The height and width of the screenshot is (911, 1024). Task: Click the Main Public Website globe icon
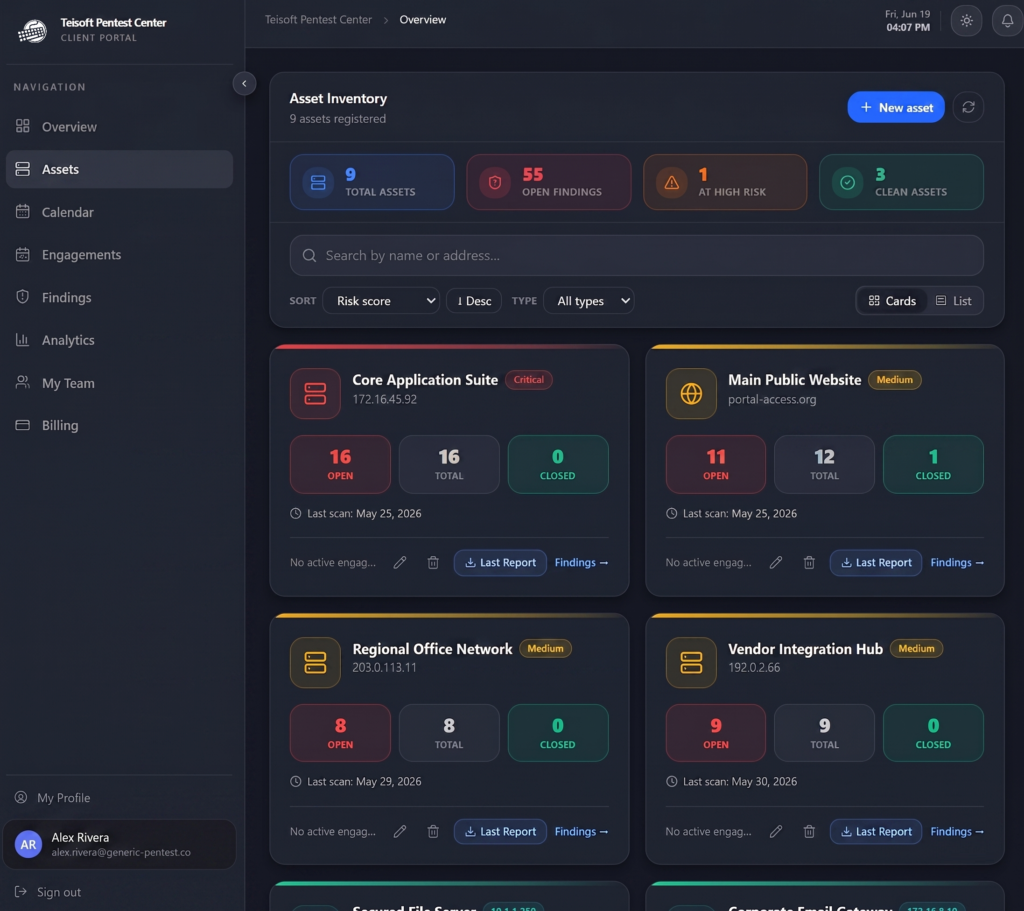point(691,393)
